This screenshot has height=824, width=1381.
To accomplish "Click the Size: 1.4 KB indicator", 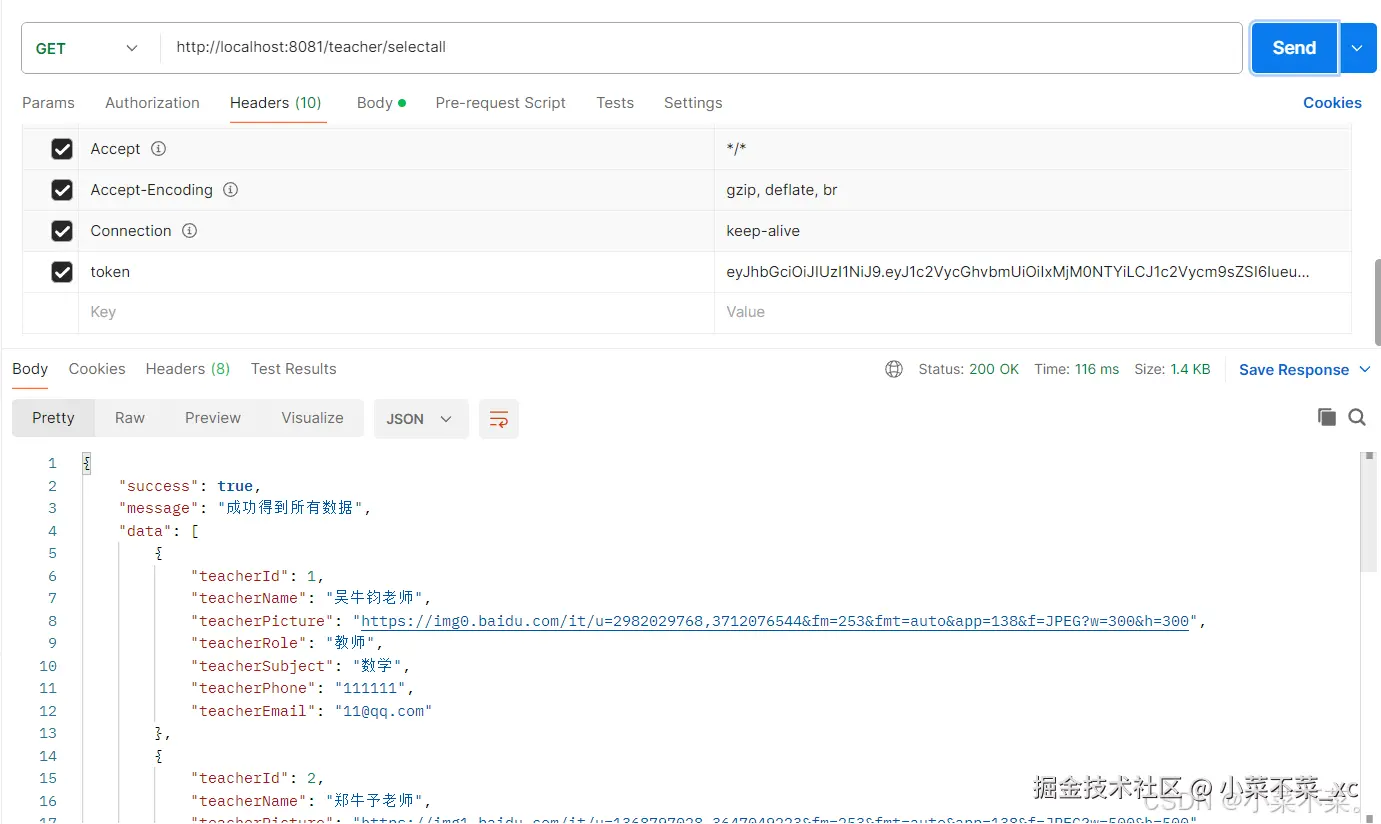I will (x=1172, y=369).
